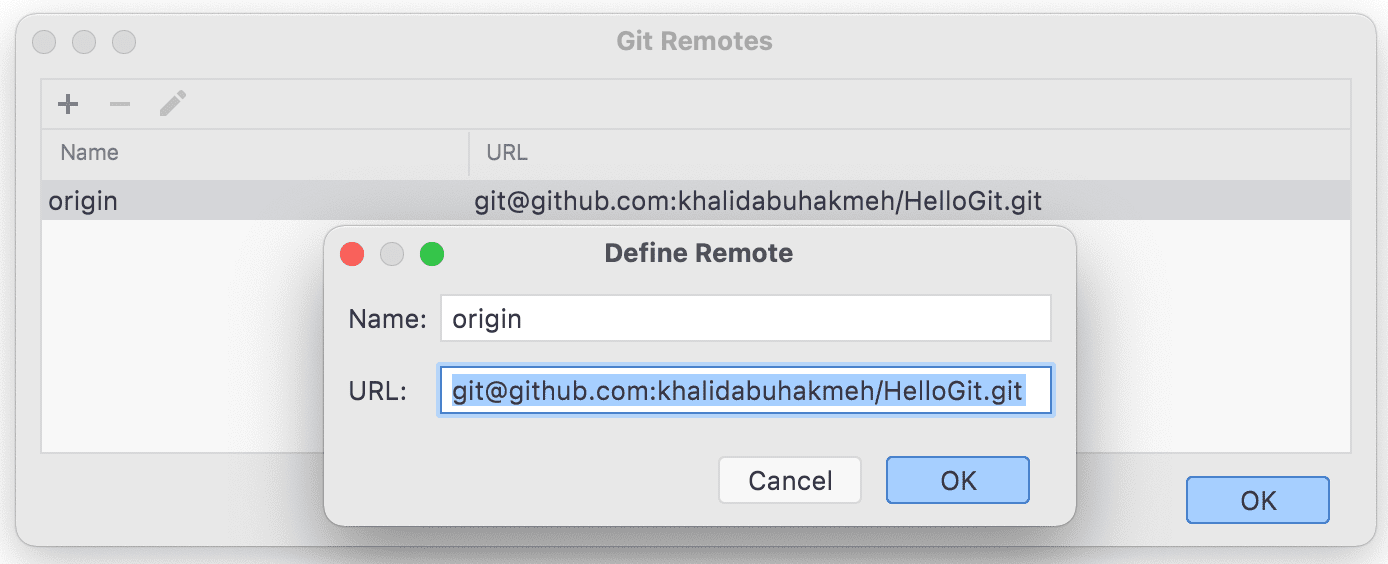Edit remote using the pencil icon

point(173,103)
